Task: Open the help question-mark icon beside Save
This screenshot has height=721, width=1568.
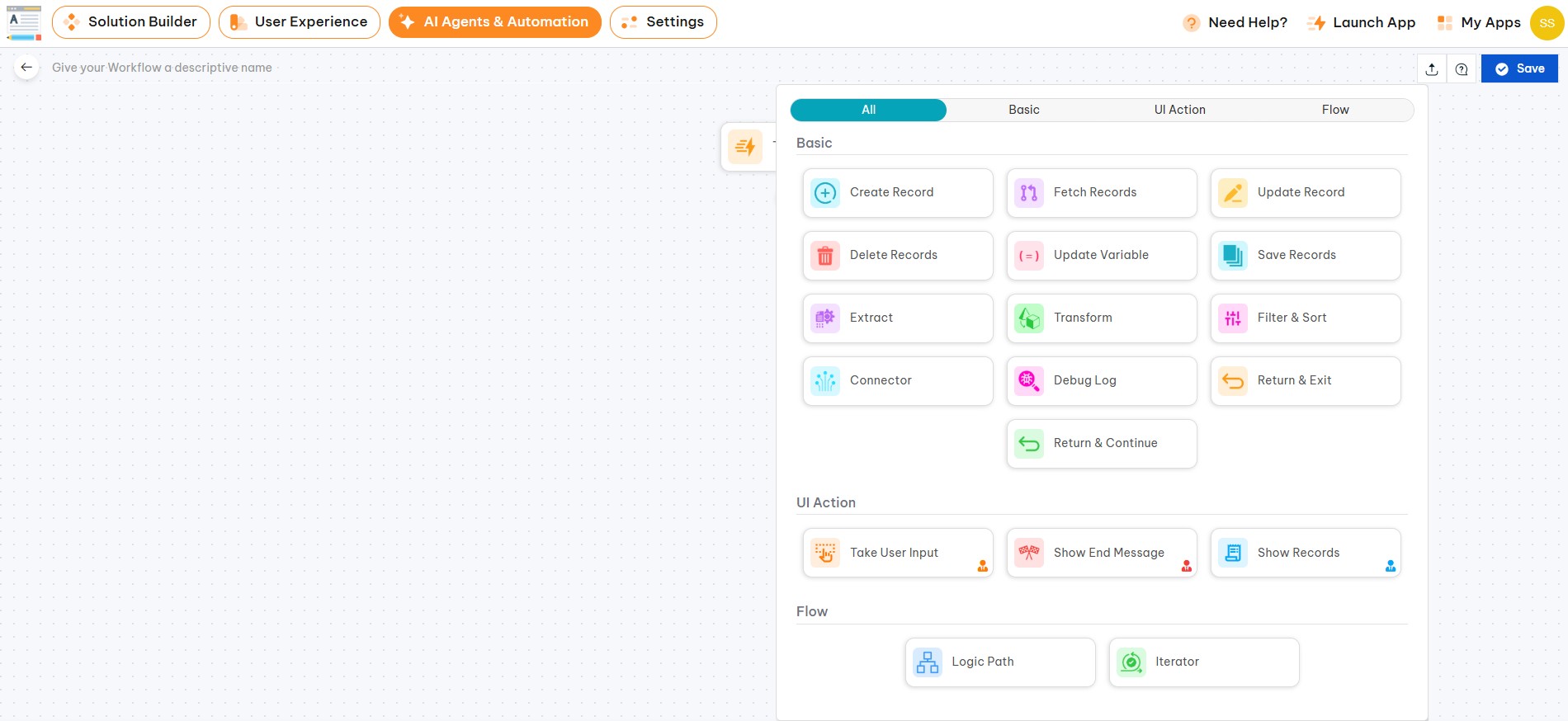Action: pos(1462,69)
